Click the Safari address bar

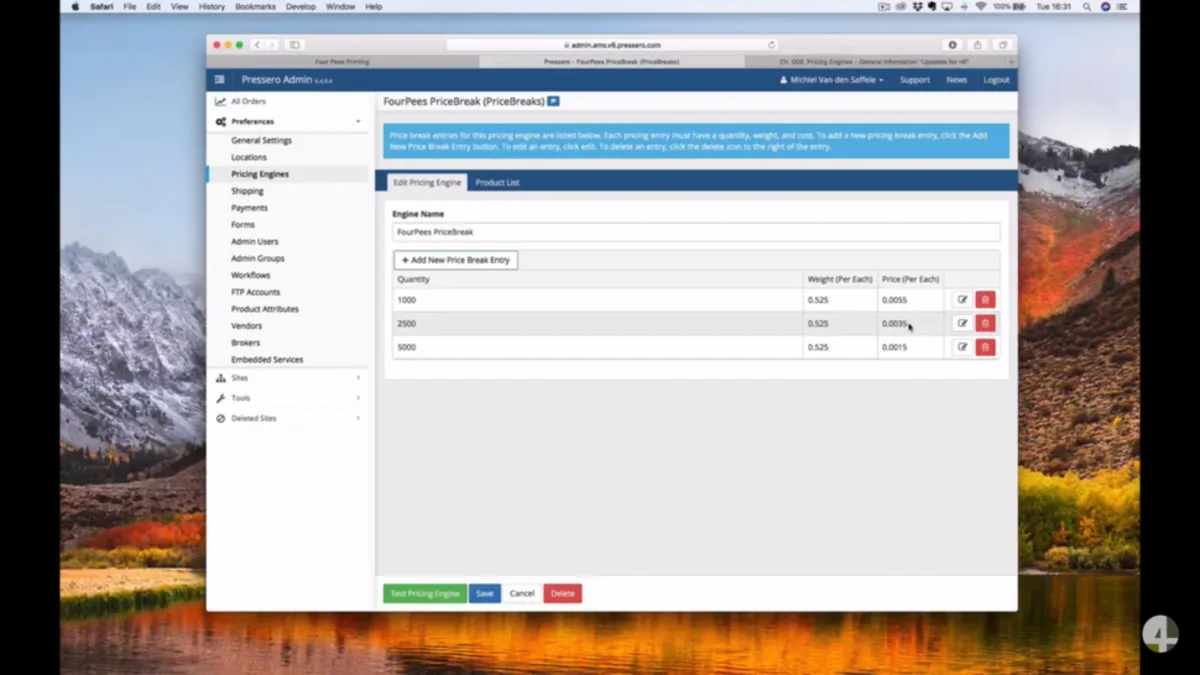[612, 45]
